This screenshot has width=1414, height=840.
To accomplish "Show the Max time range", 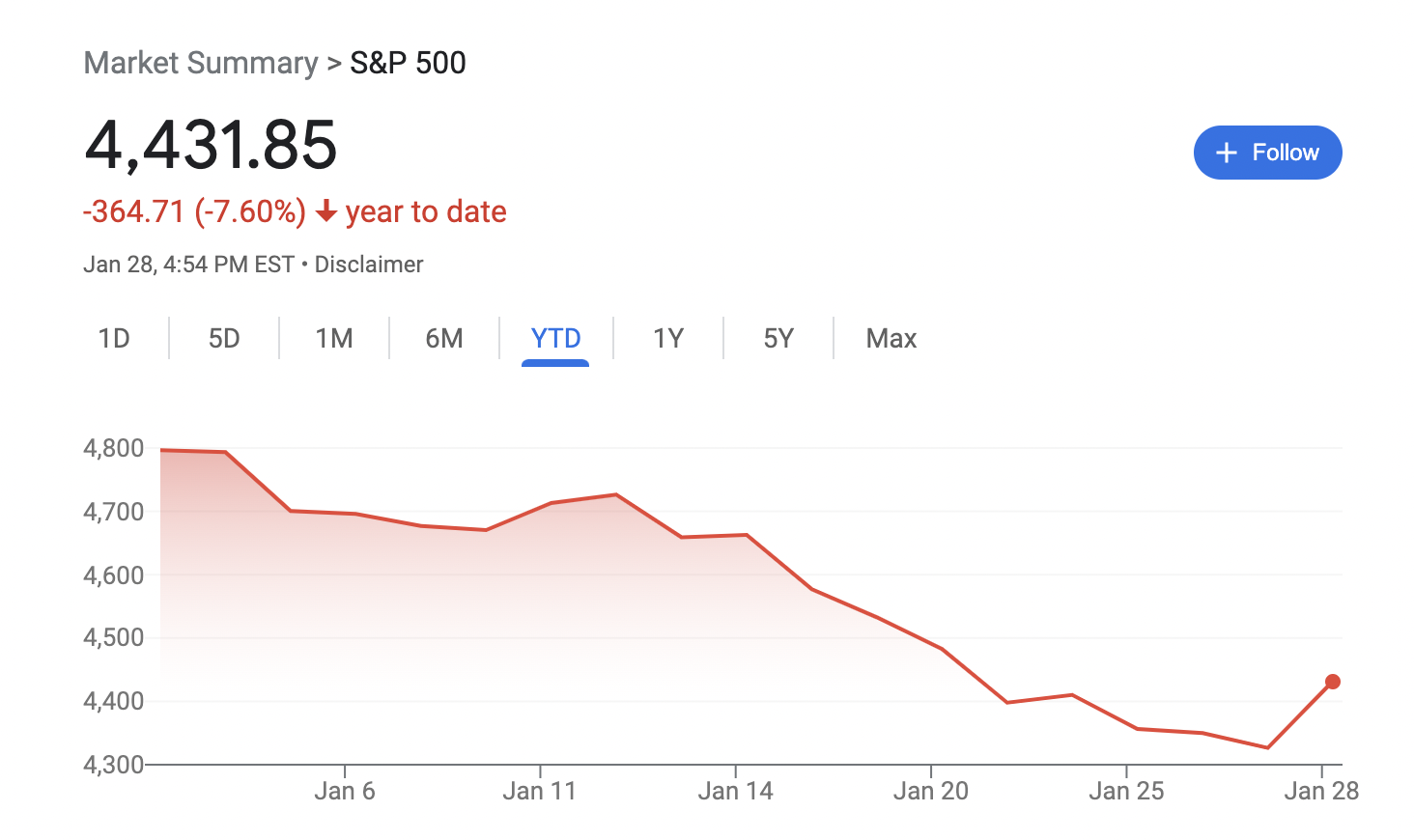I will click(891, 339).
